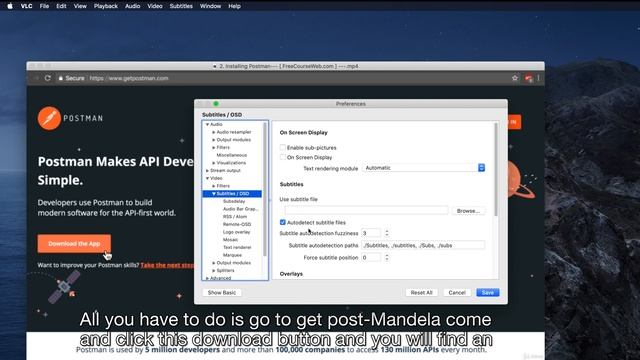Click the category tree scrollbar

point(265,190)
